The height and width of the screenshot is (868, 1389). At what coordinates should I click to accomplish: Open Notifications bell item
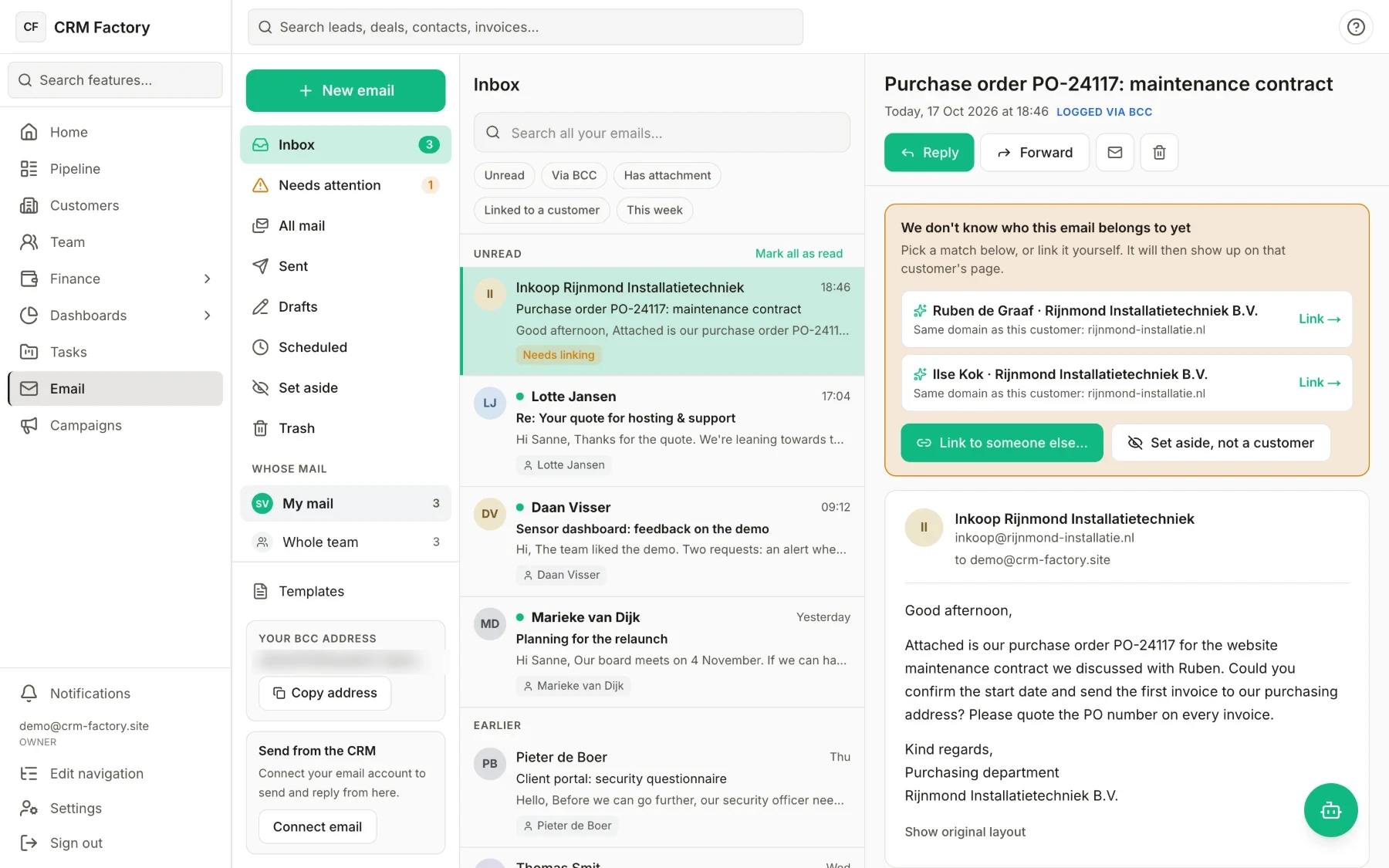pos(116,693)
